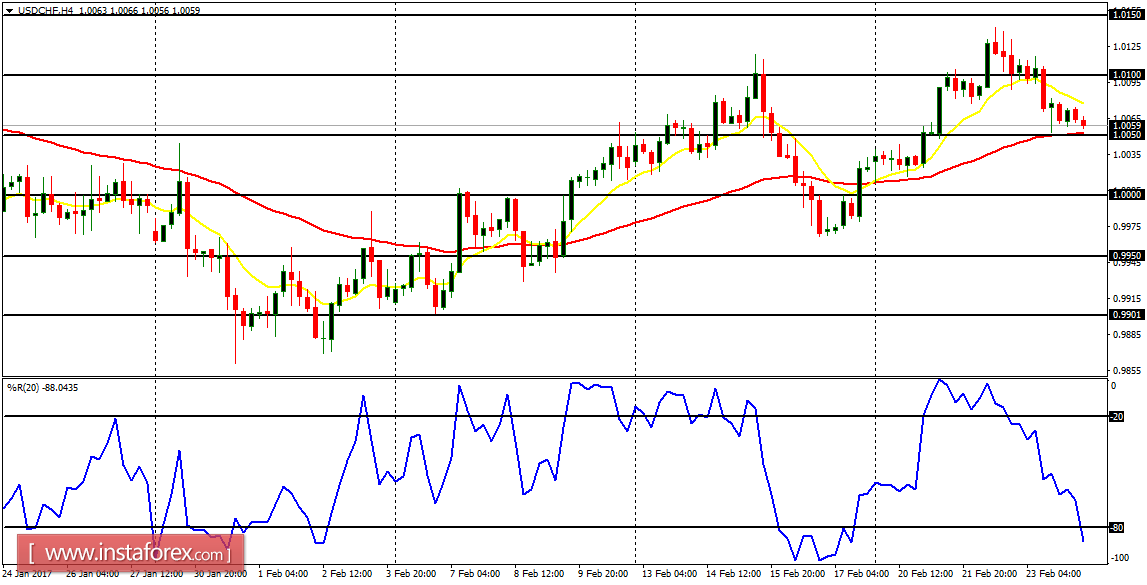Click the 0.9855 price axis value
Viewport: 1147px width, 585px height.
1127,371
